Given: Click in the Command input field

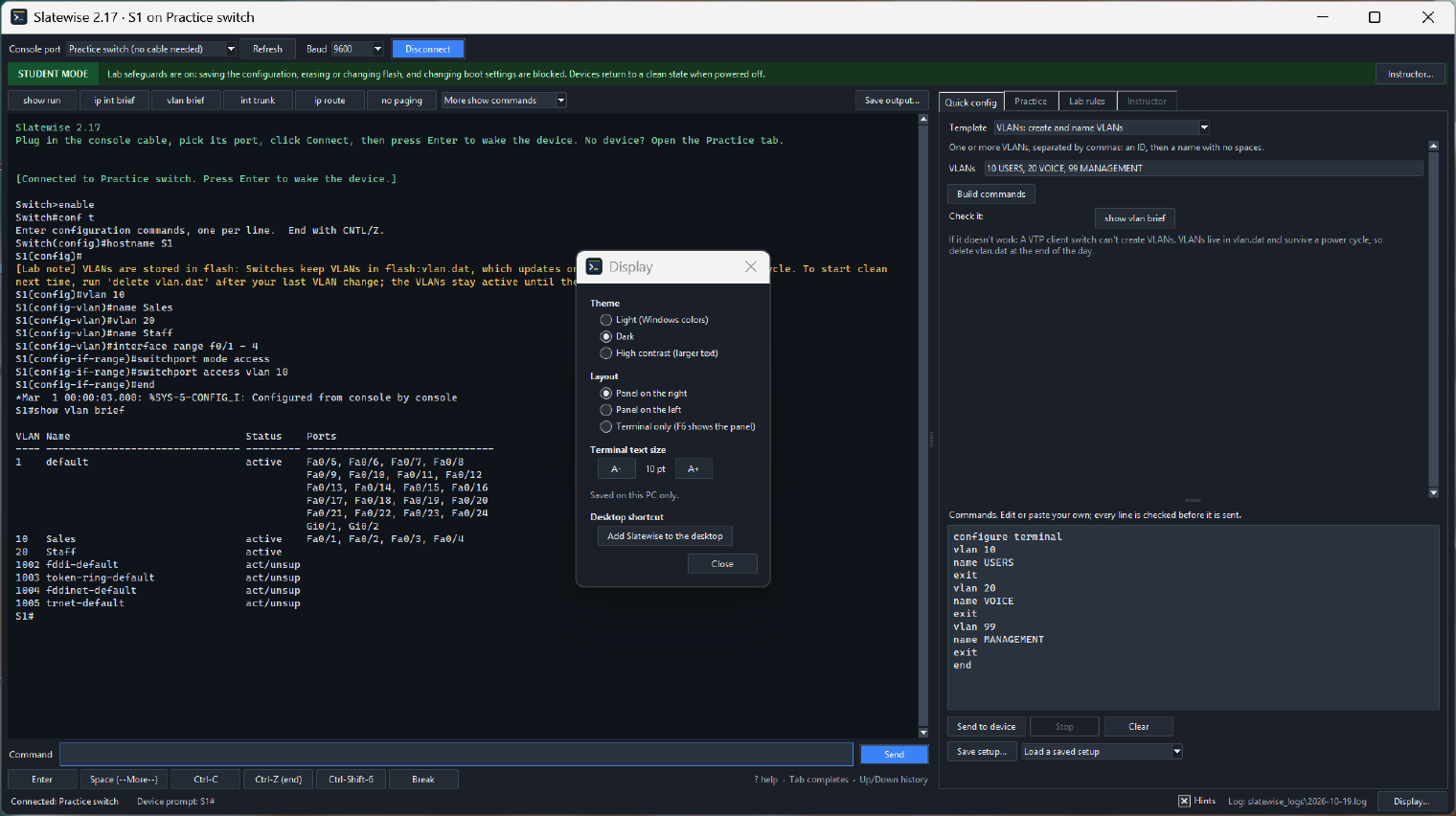Looking at the screenshot, I should click(x=456, y=755).
